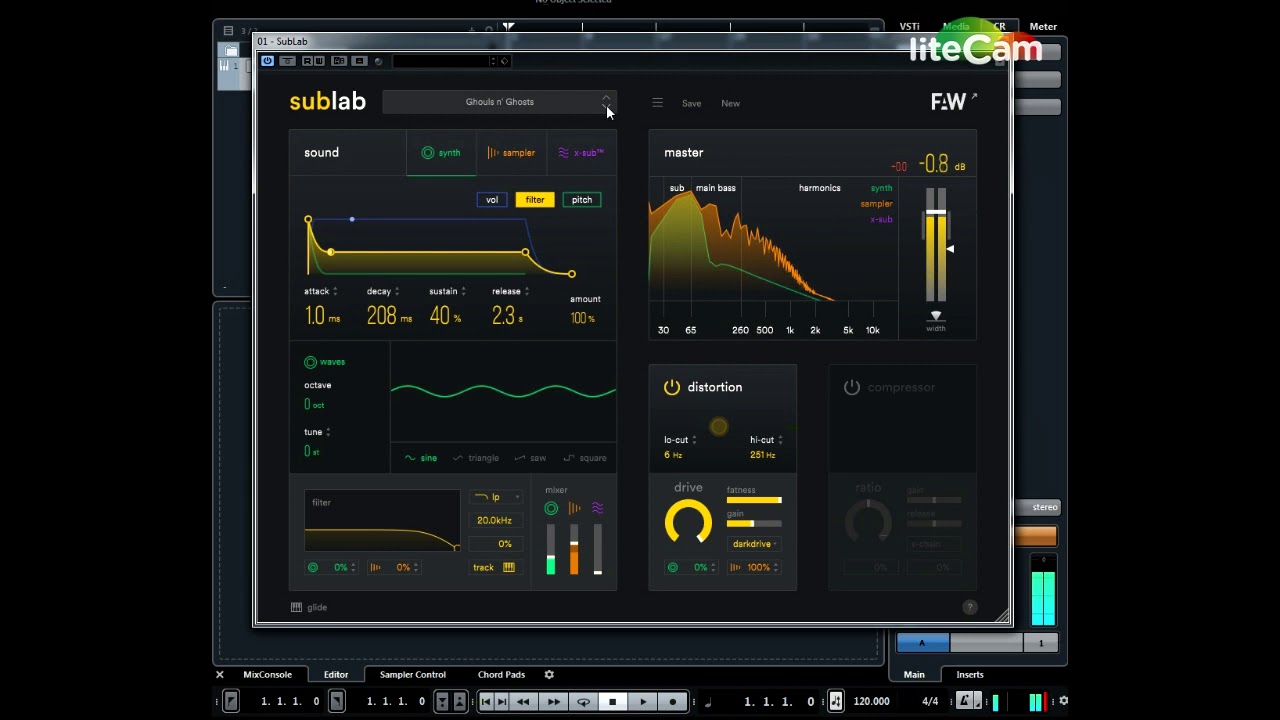Adjust release stepper arrows
Viewport: 1280px width, 720px height.
click(x=527, y=292)
